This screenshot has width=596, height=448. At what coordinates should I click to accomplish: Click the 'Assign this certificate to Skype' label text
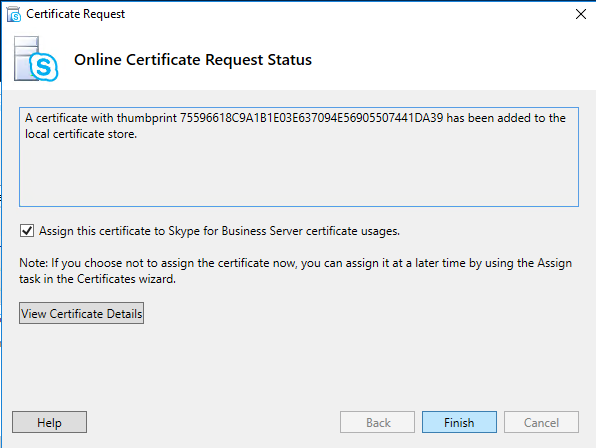tap(219, 231)
